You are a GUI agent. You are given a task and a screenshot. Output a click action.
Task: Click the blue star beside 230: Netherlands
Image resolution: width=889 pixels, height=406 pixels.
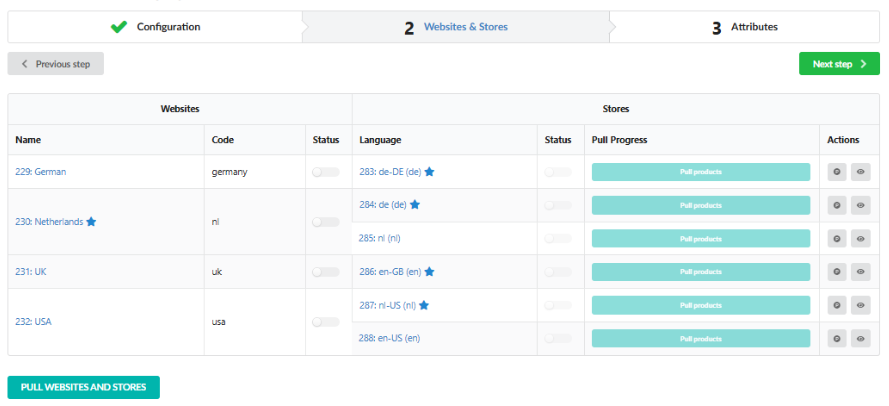pyautogui.click(x=91, y=222)
